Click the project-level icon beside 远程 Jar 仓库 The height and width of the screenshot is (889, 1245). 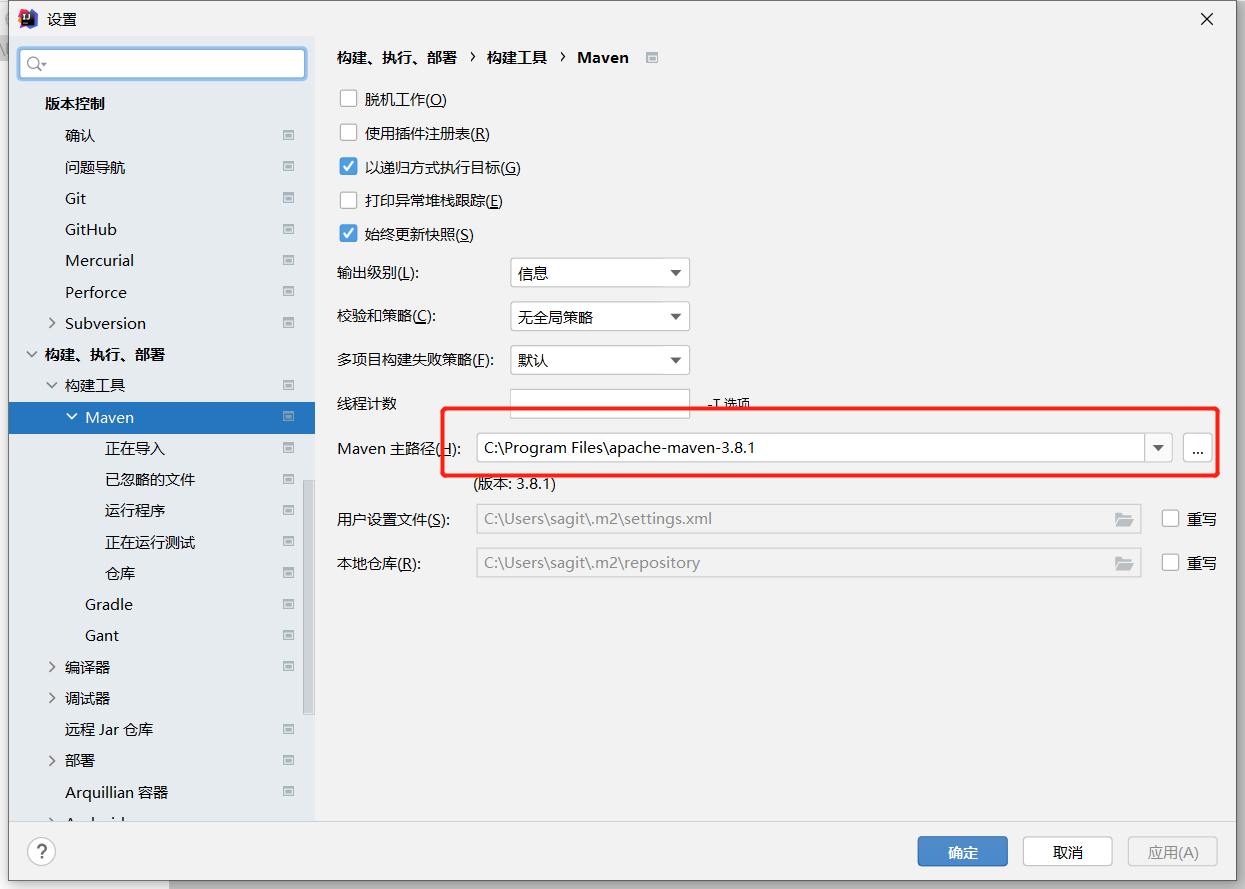(x=288, y=729)
